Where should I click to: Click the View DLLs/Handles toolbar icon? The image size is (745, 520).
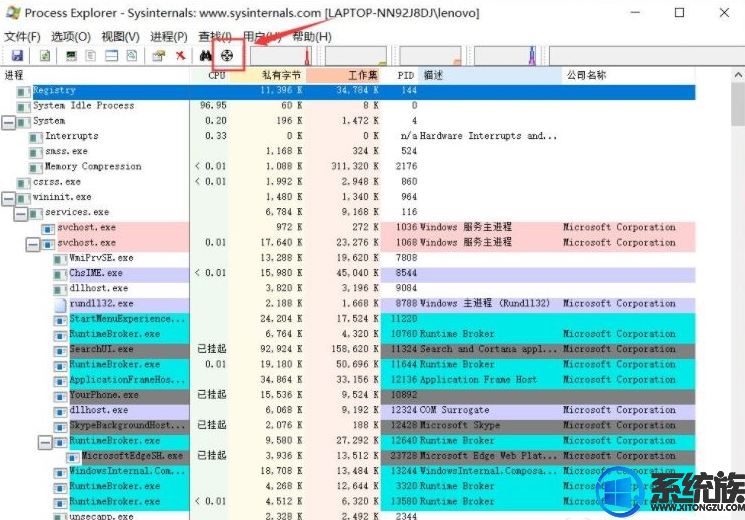pos(132,56)
